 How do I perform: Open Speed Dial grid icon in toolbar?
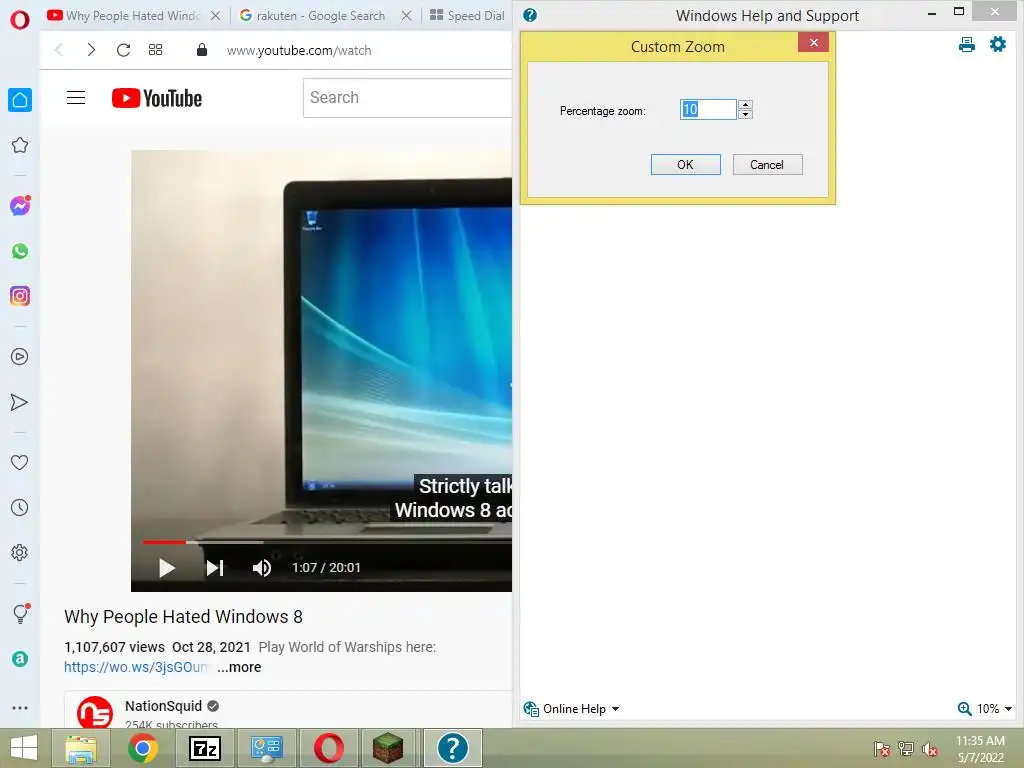click(155, 50)
